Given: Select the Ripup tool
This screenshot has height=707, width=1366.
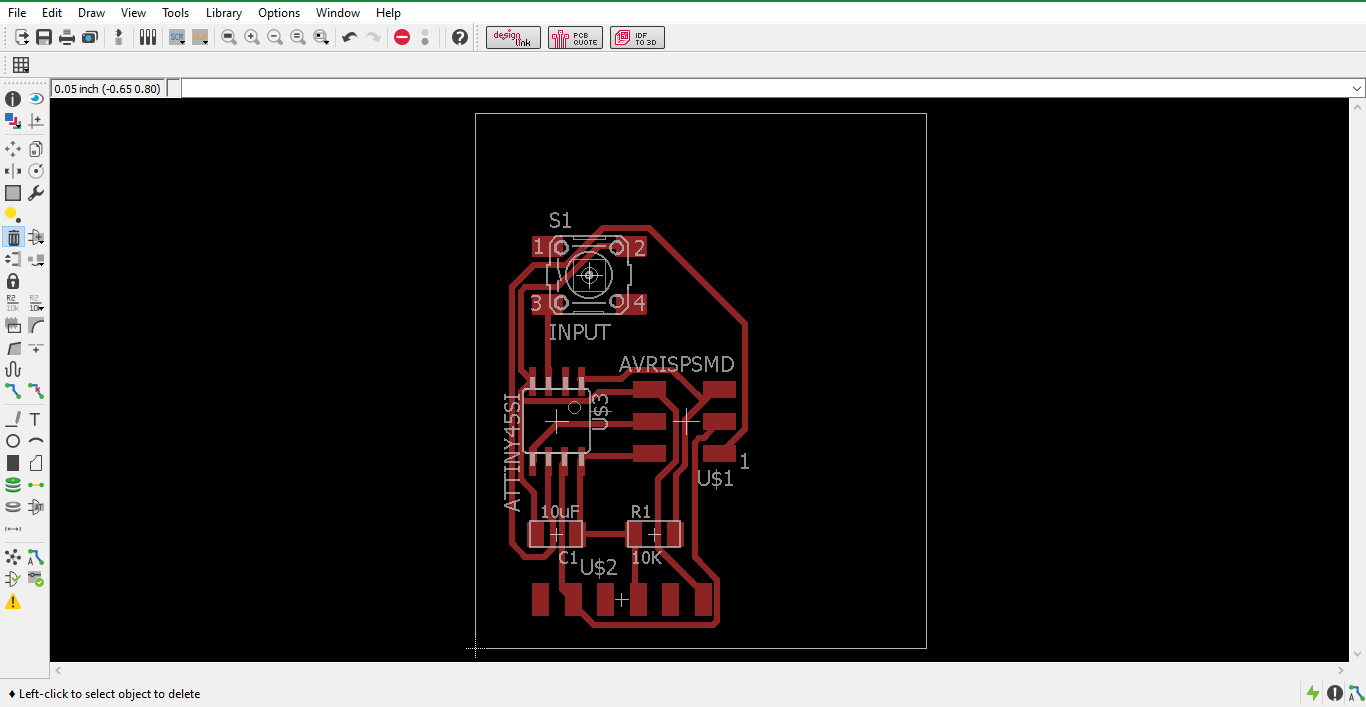Looking at the screenshot, I should tap(36, 391).
